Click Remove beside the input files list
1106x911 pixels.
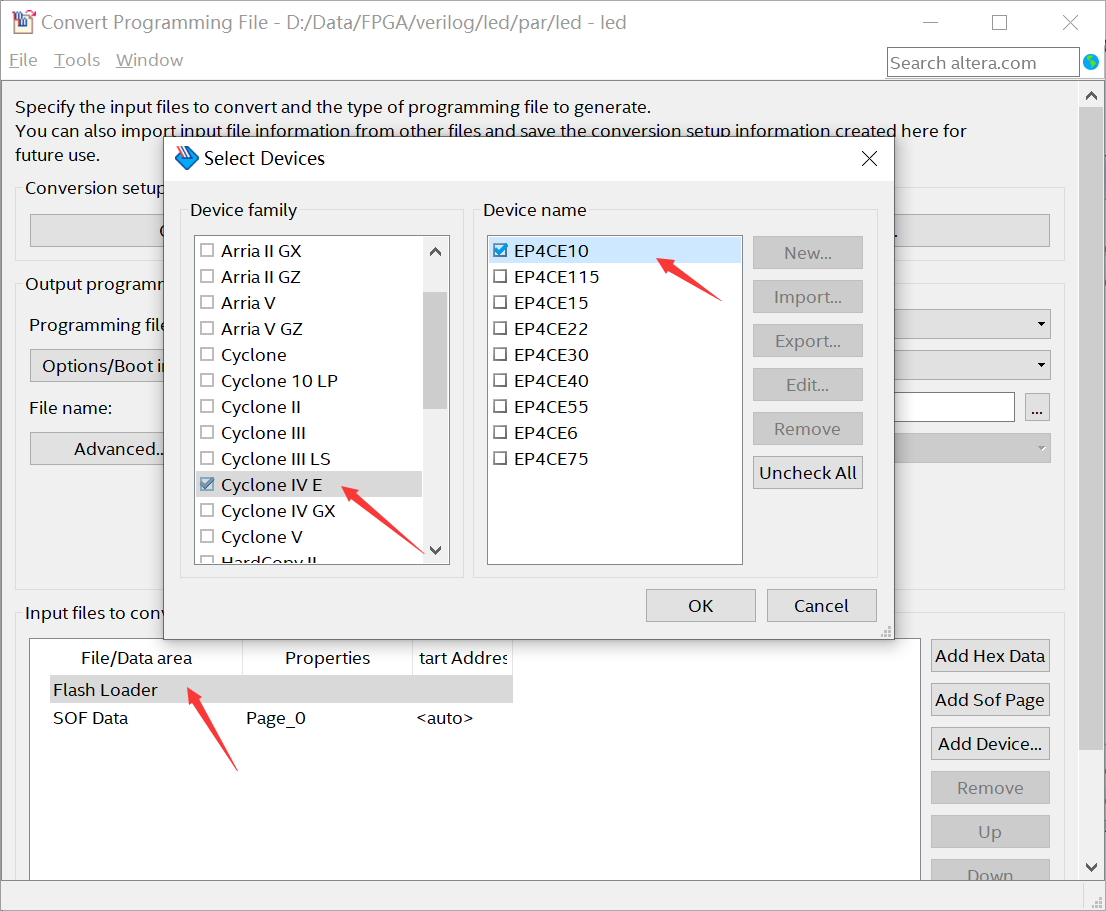(990, 788)
